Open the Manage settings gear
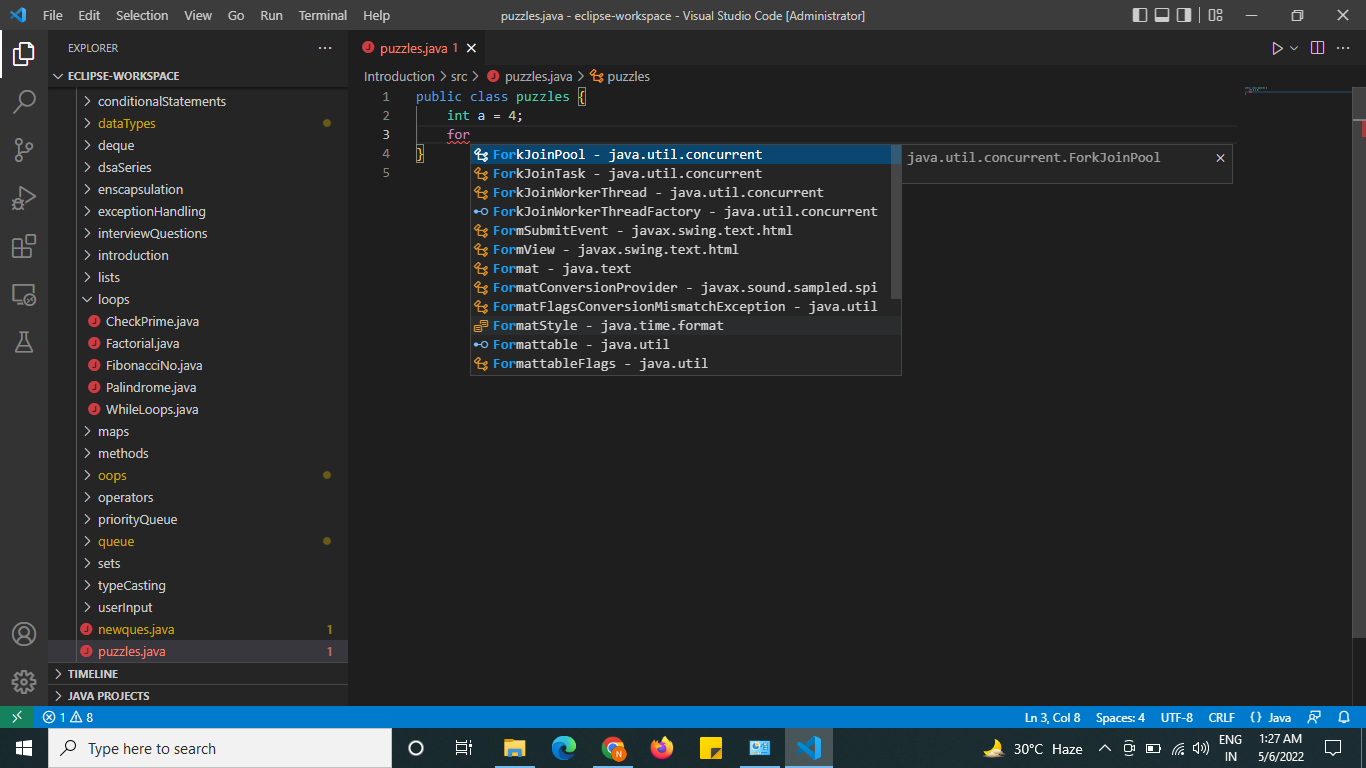The height and width of the screenshot is (768, 1366). 23,682
